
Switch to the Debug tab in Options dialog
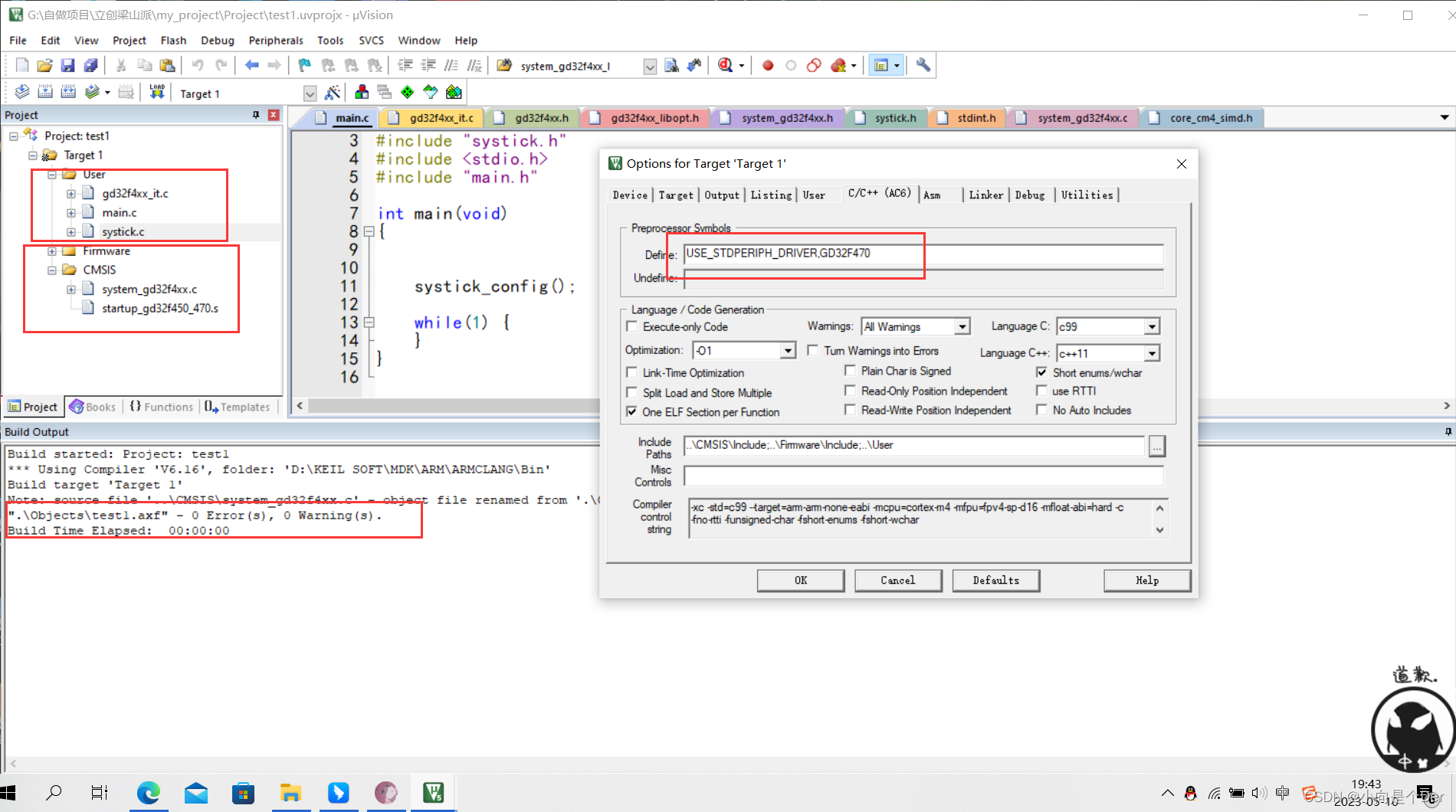point(1029,195)
